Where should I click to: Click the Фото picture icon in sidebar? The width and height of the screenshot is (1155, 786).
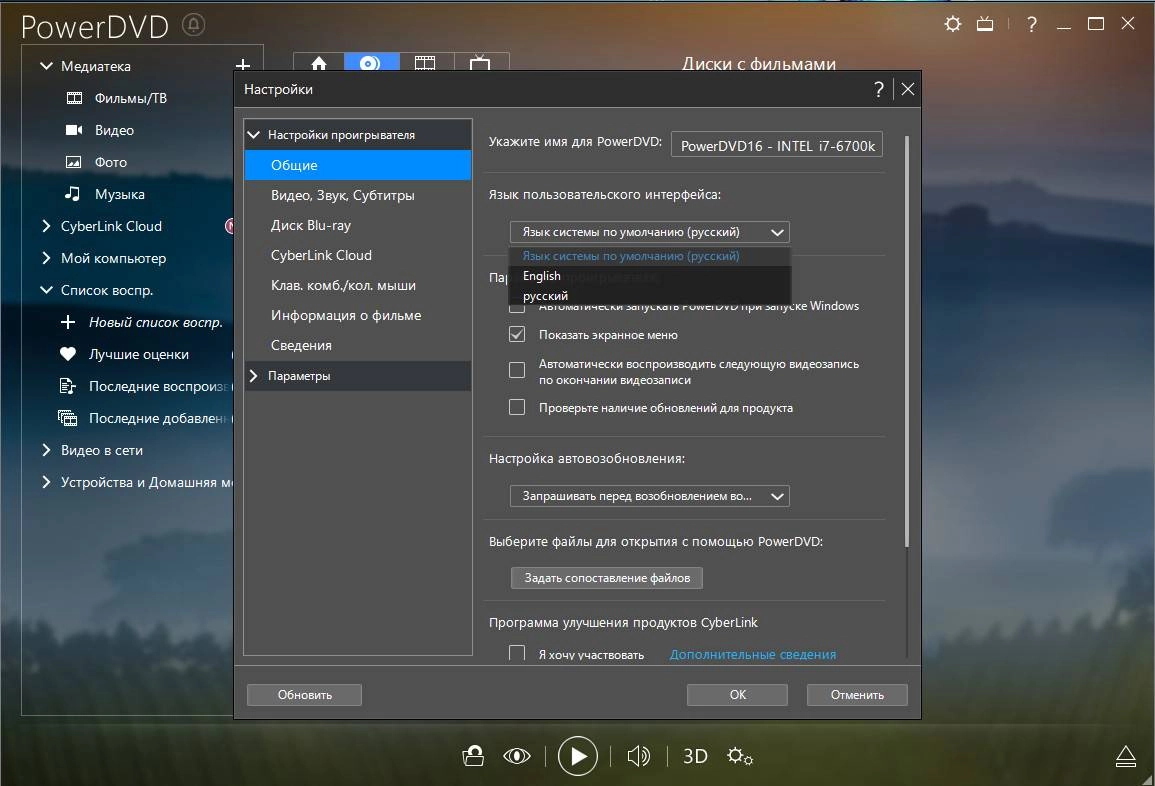(74, 162)
